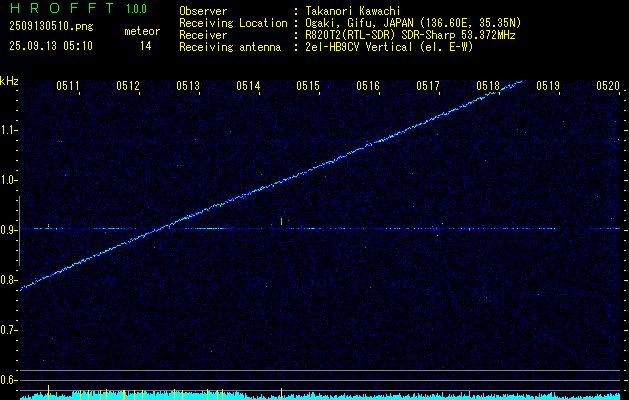The width and height of the screenshot is (629, 400).
Task: Click the 0515 time axis label
Action: [308, 85]
